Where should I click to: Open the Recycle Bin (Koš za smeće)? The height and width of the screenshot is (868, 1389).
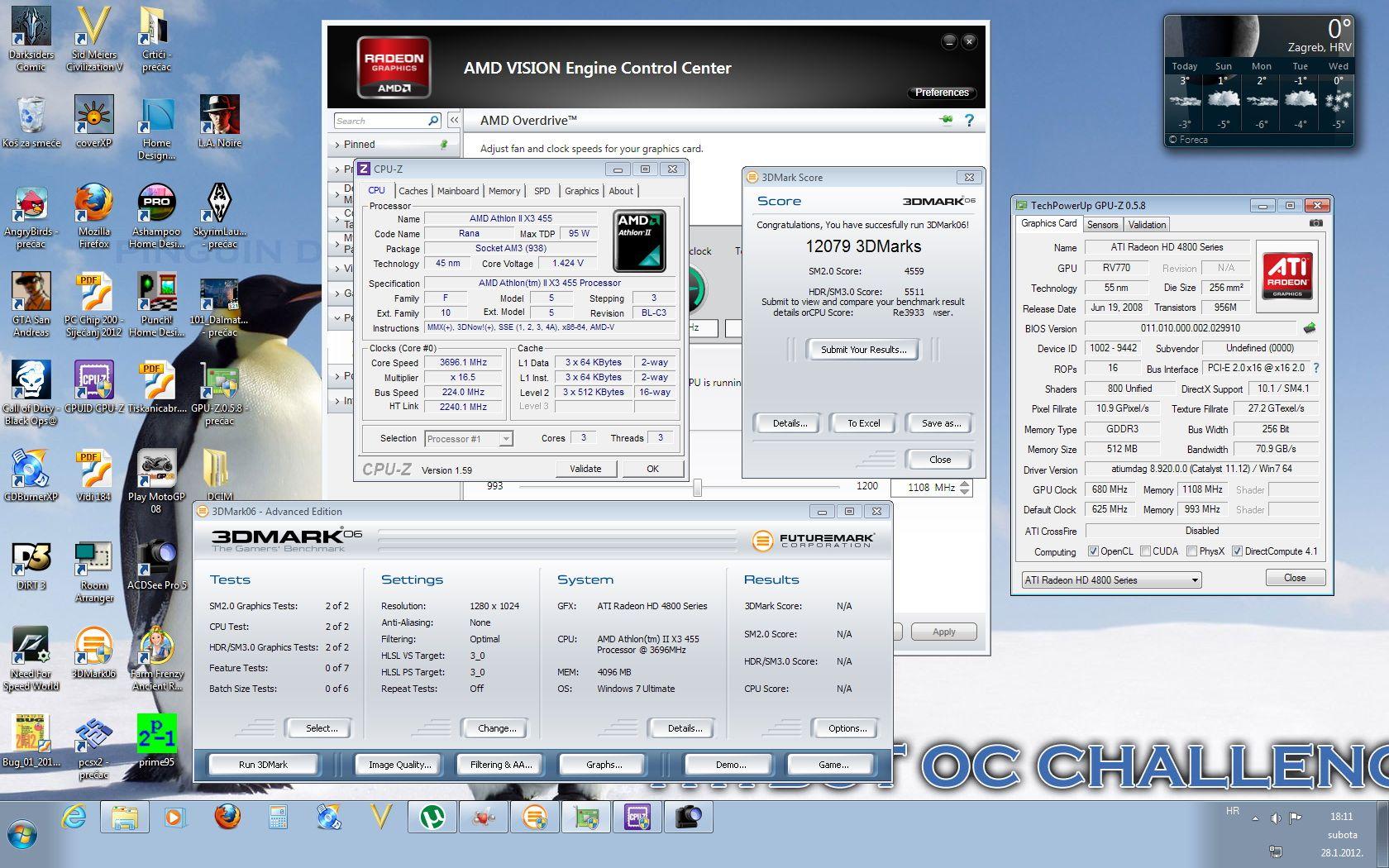click(31, 122)
